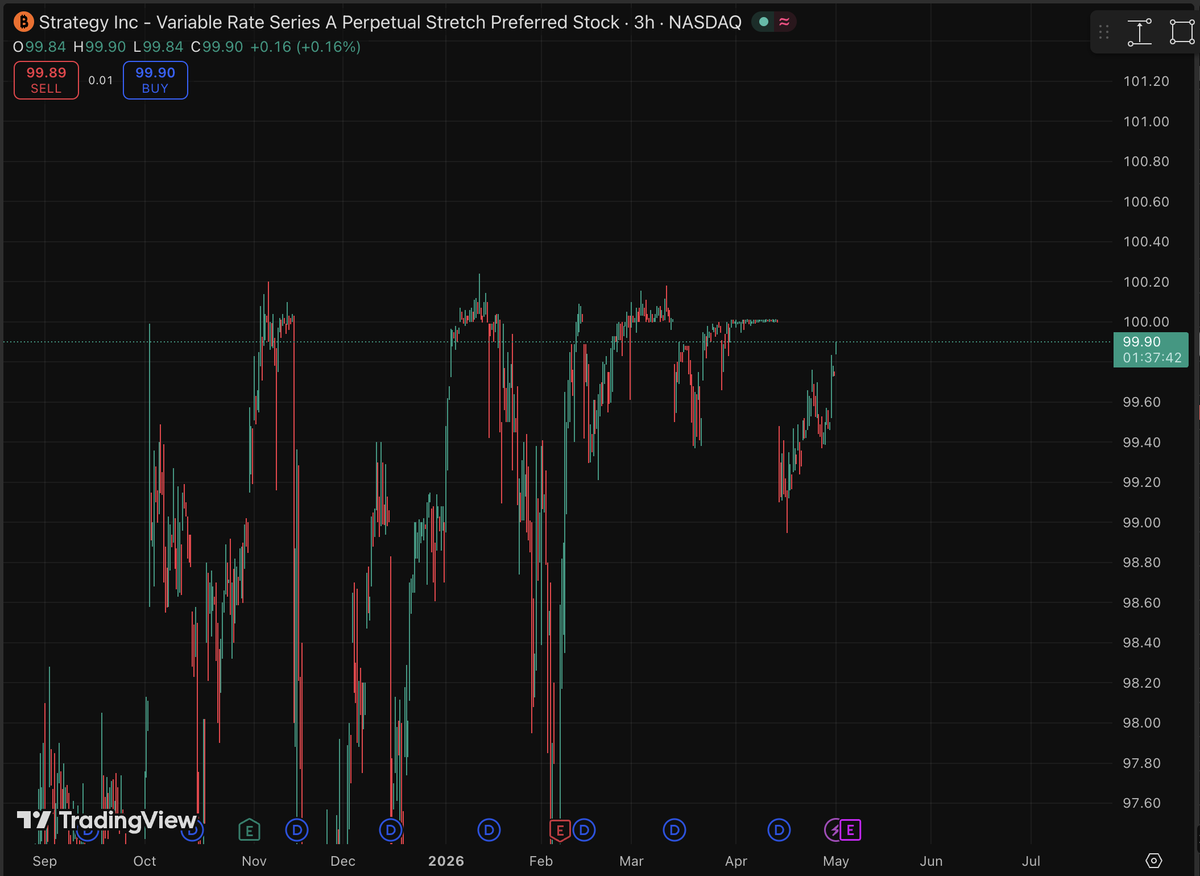Click the Strategy Inc Perpetual Stretch Preferred Stock title

pyautogui.click(x=390, y=21)
